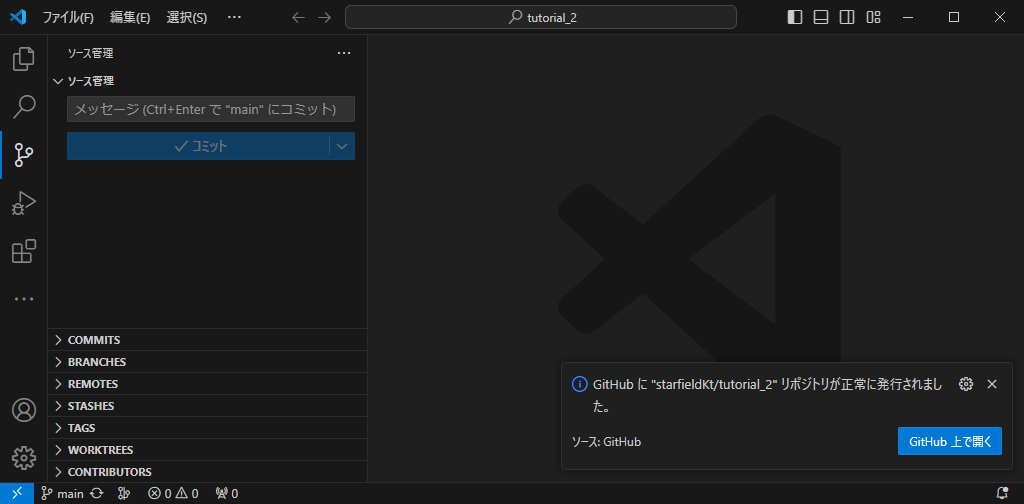The height and width of the screenshot is (504, 1024).
Task: Customize layout from title bar
Action: [x=873, y=18]
